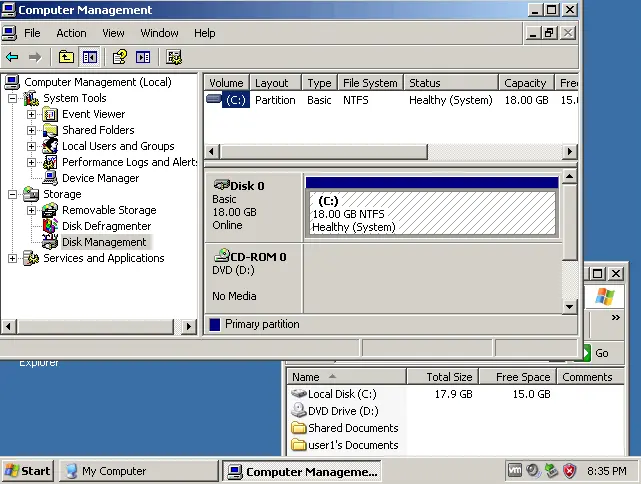Click the disk view down scroll arrow
This screenshot has height=484, width=641.
coord(569,306)
